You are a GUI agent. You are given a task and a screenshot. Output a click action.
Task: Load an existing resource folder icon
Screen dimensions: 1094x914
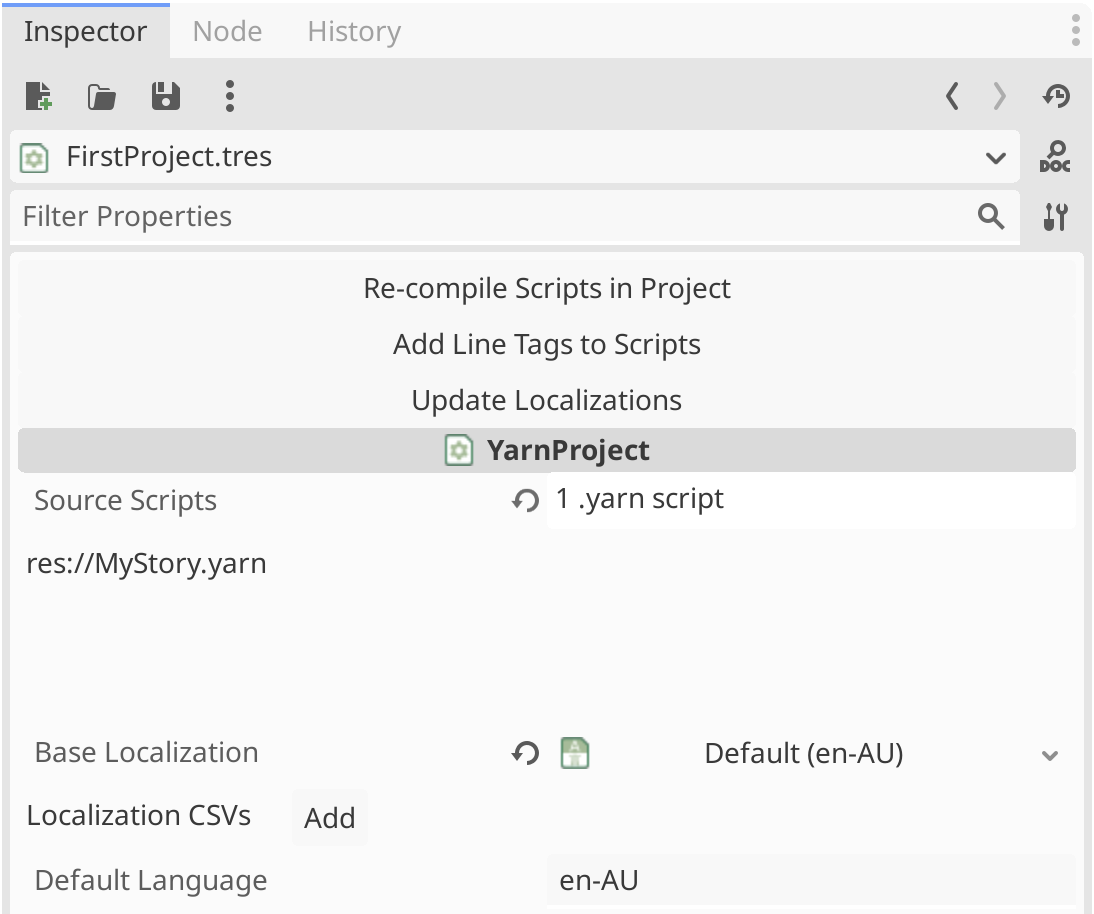click(x=101, y=96)
